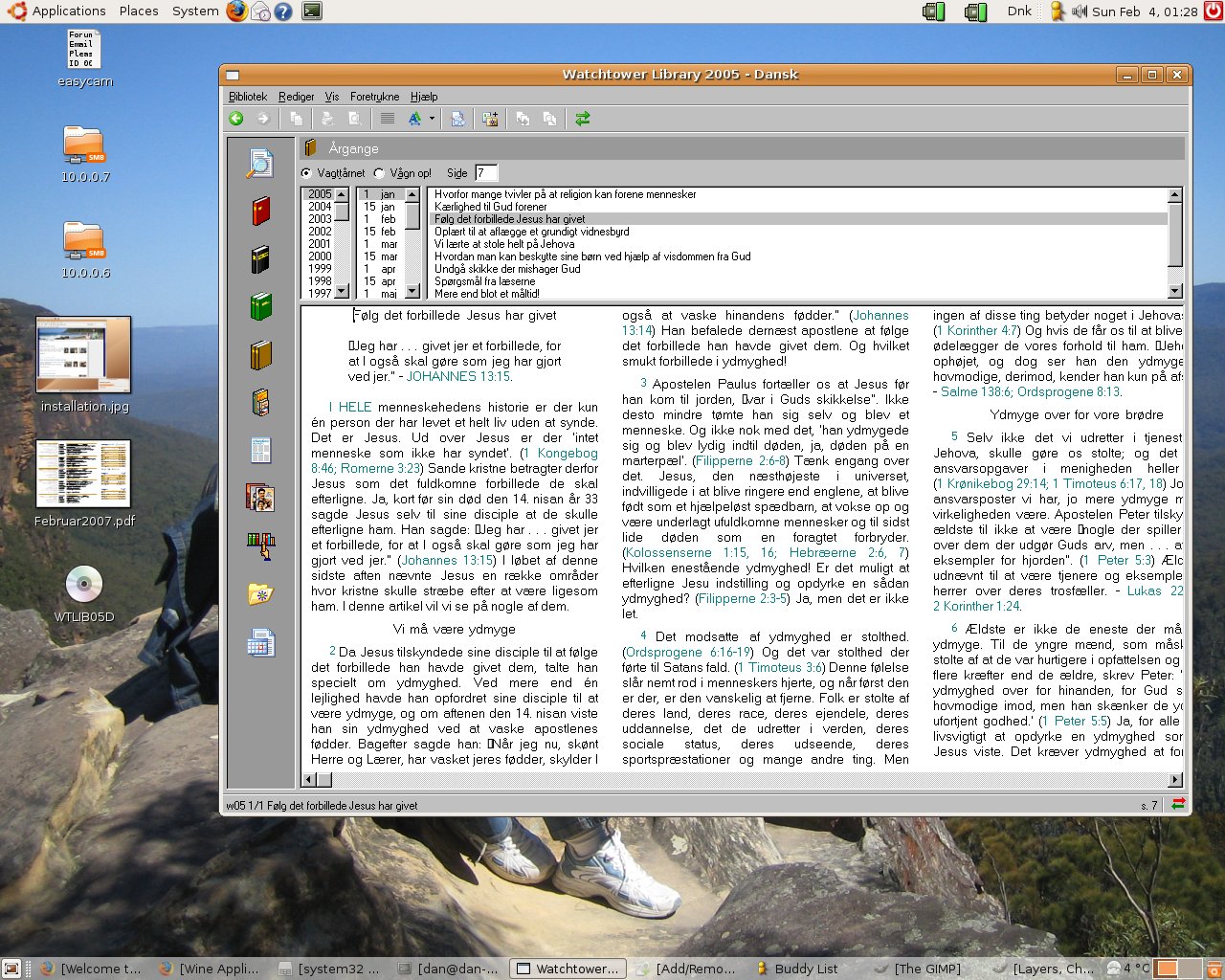The height and width of the screenshot is (980, 1225).
Task: Click the blue letter A font icon
Action: coord(414,119)
